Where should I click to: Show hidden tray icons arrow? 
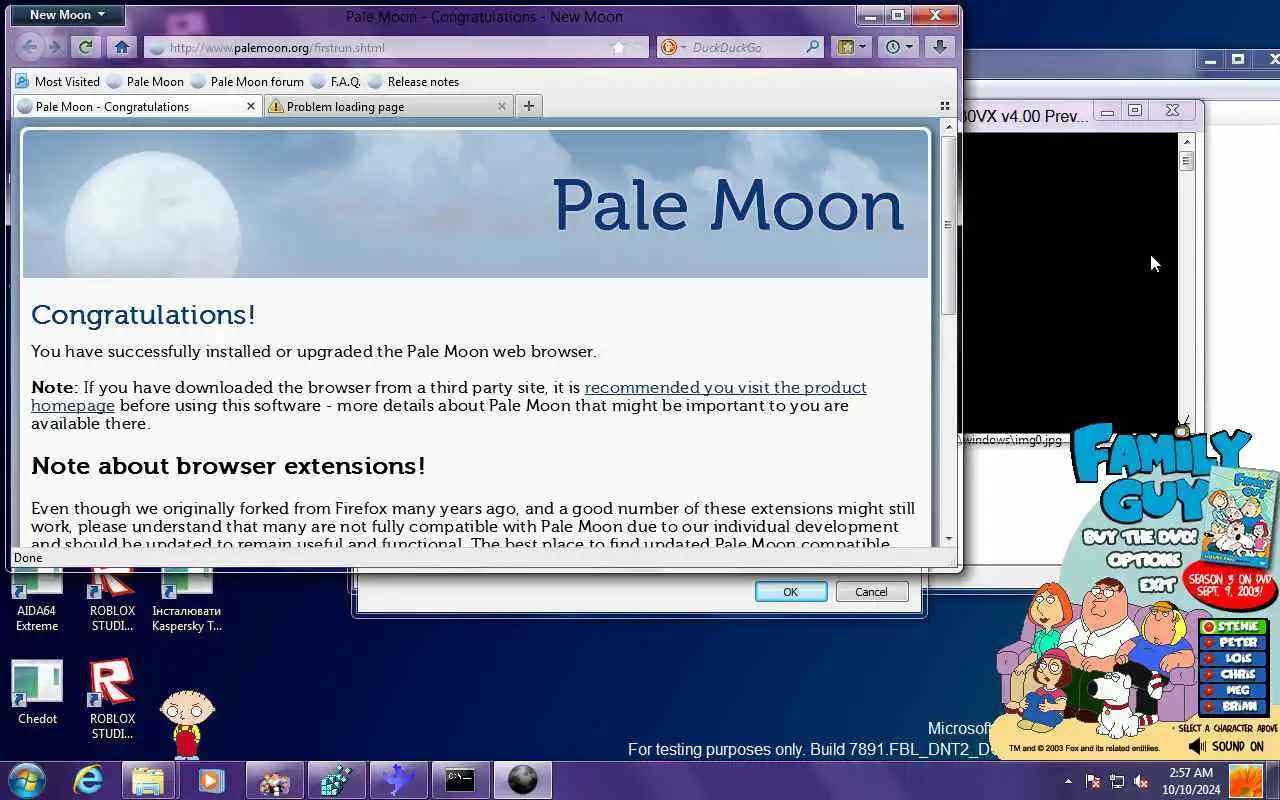1068,781
